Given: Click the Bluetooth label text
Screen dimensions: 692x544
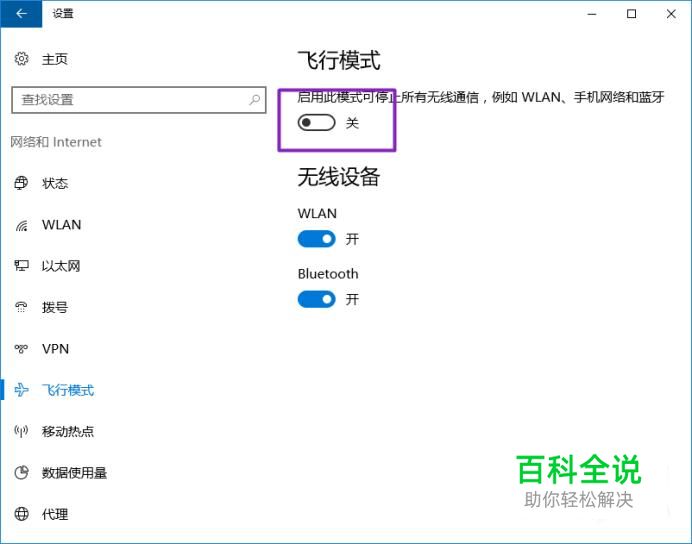Looking at the screenshot, I should click(328, 274).
